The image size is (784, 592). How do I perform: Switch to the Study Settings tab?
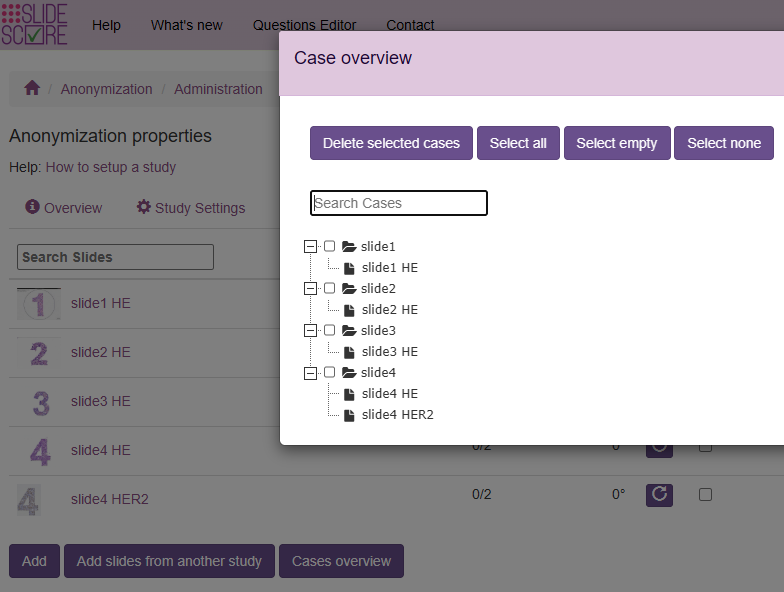[190, 208]
